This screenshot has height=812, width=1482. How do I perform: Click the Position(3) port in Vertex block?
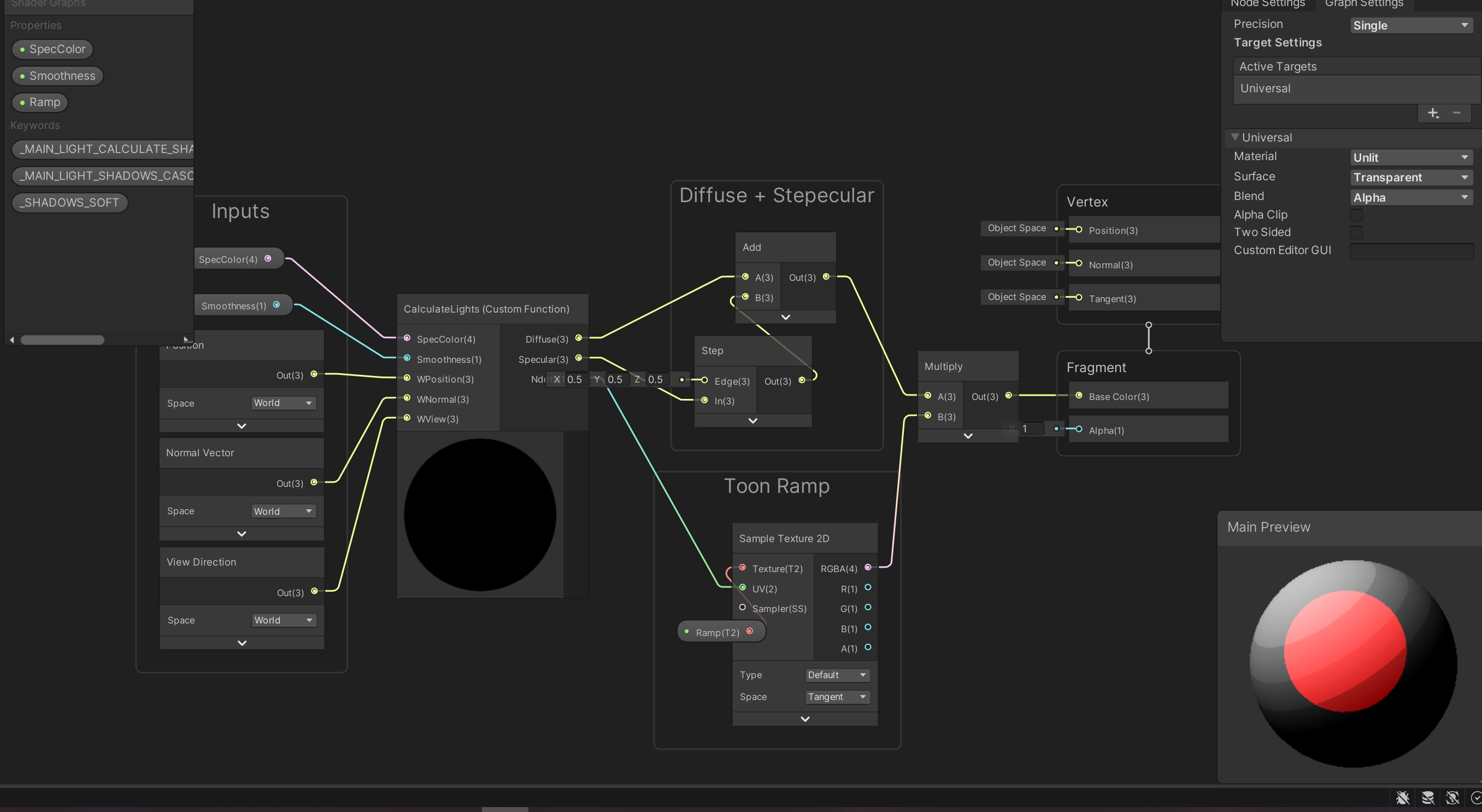coord(1079,230)
